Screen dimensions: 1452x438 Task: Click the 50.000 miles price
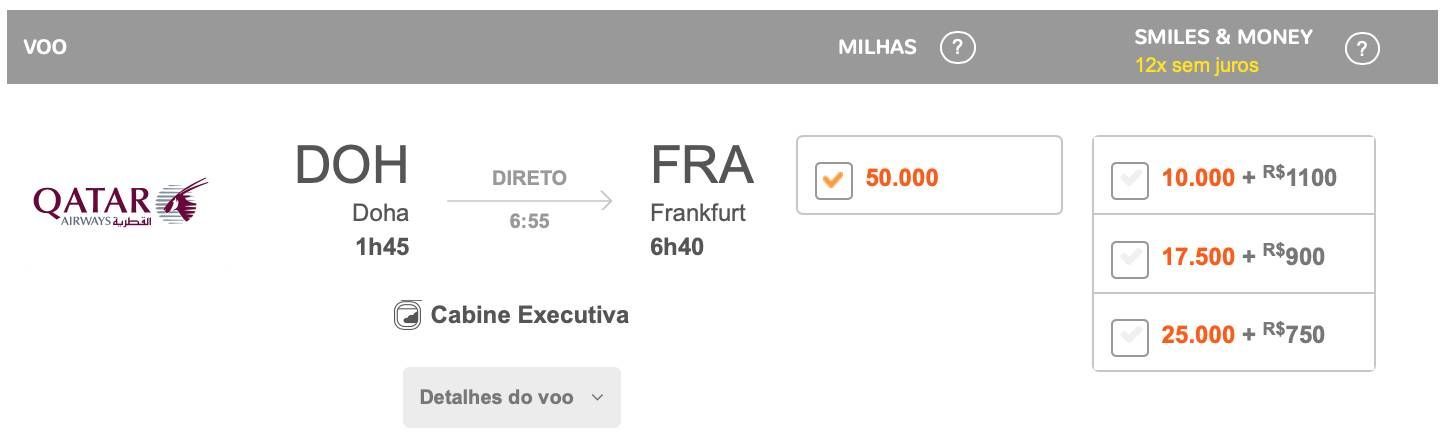[x=902, y=178]
